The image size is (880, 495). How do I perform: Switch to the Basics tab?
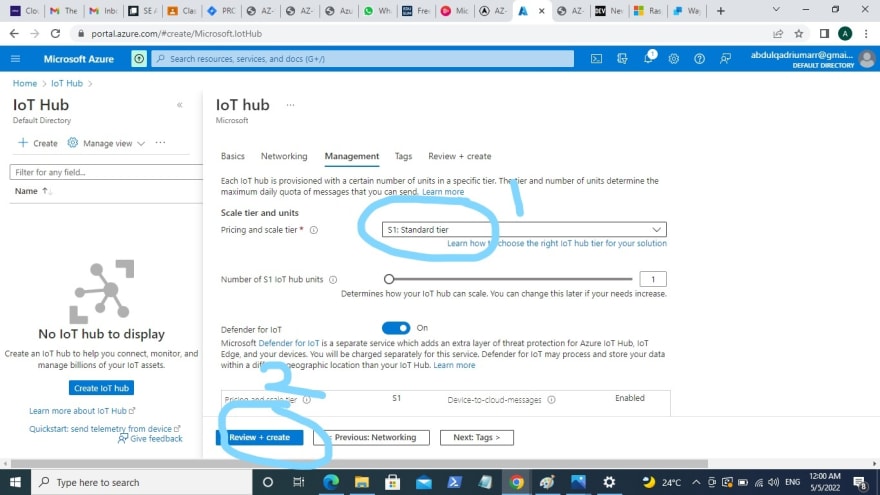click(x=232, y=156)
